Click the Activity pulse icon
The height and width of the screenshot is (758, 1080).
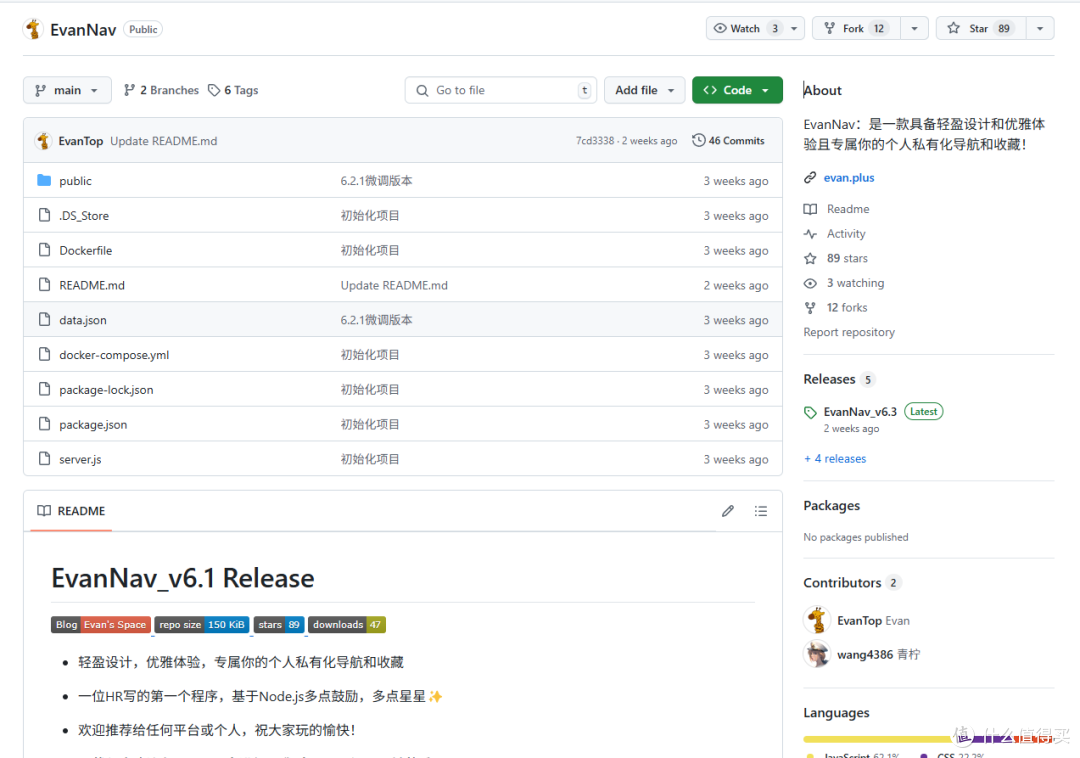click(x=810, y=233)
